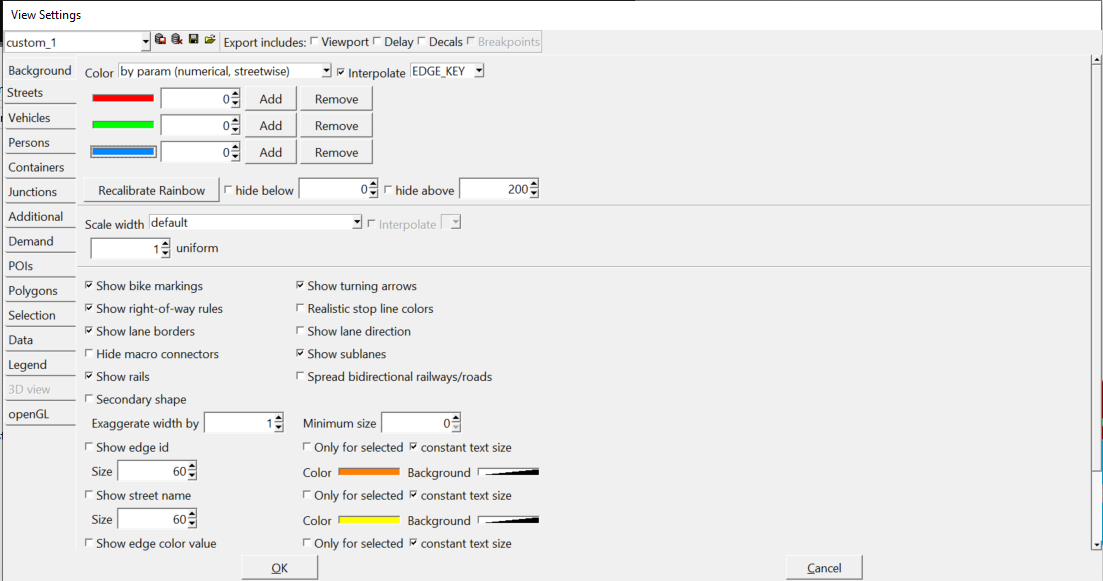The height and width of the screenshot is (581, 1103).
Task: Enable the hide above checkbox
Action: click(388, 190)
